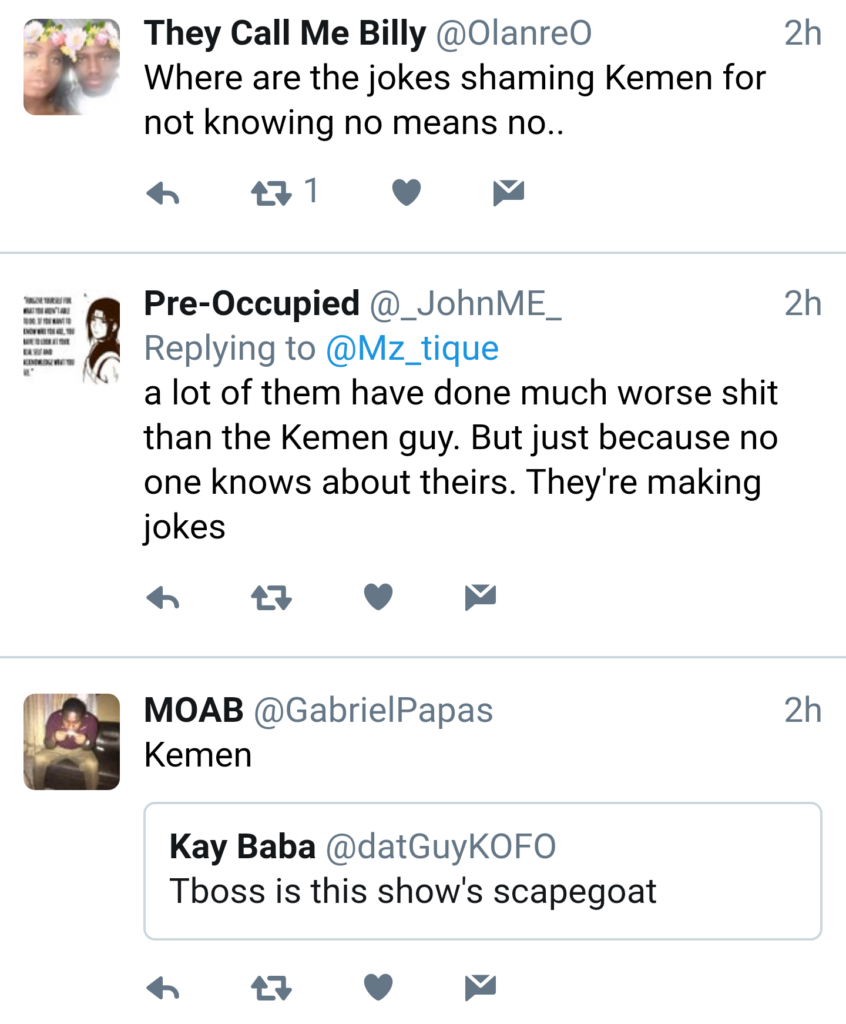Reply to Pre-Occupied's tweet

pos(162,598)
